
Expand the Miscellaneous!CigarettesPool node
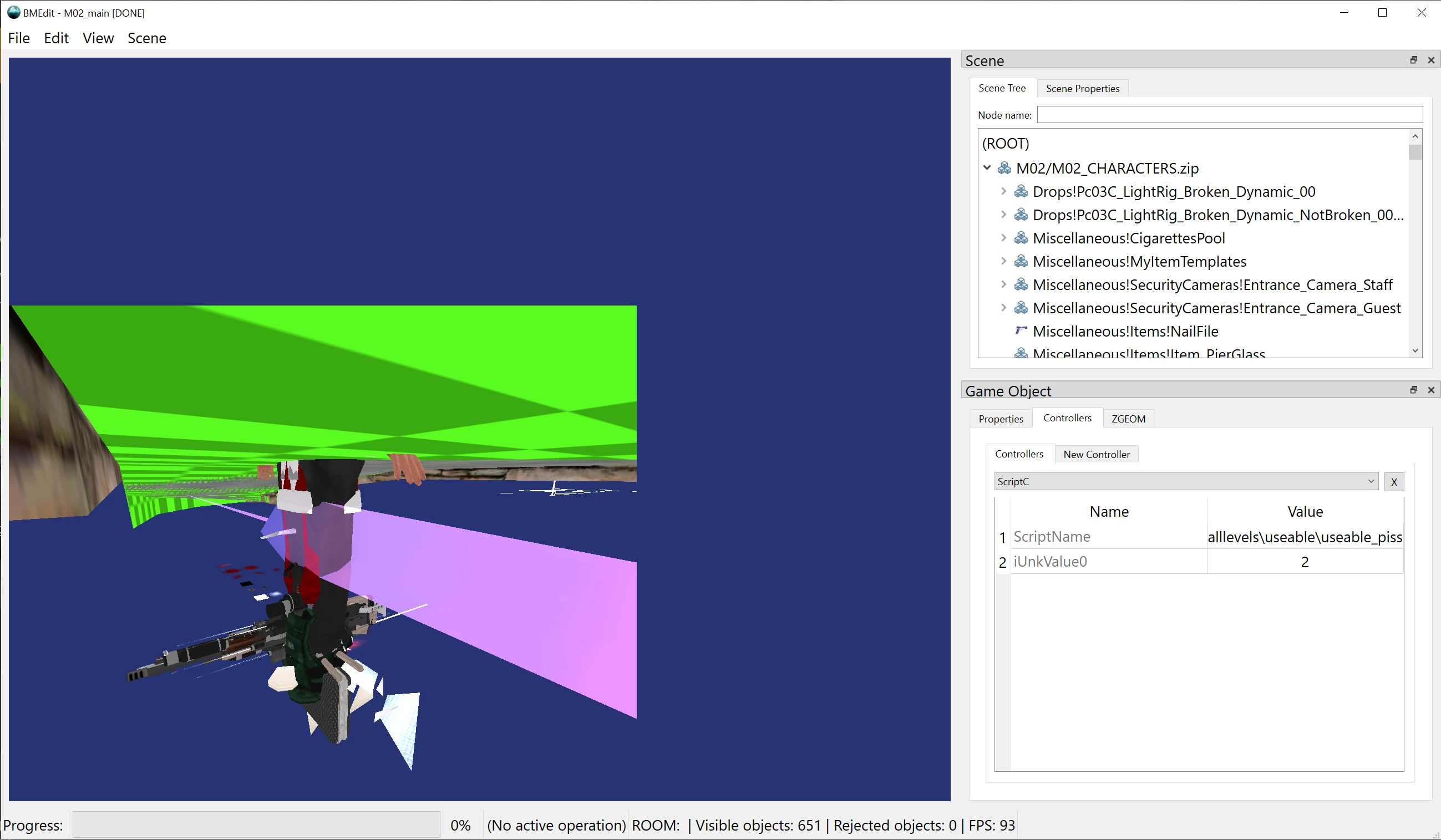[x=1003, y=238]
